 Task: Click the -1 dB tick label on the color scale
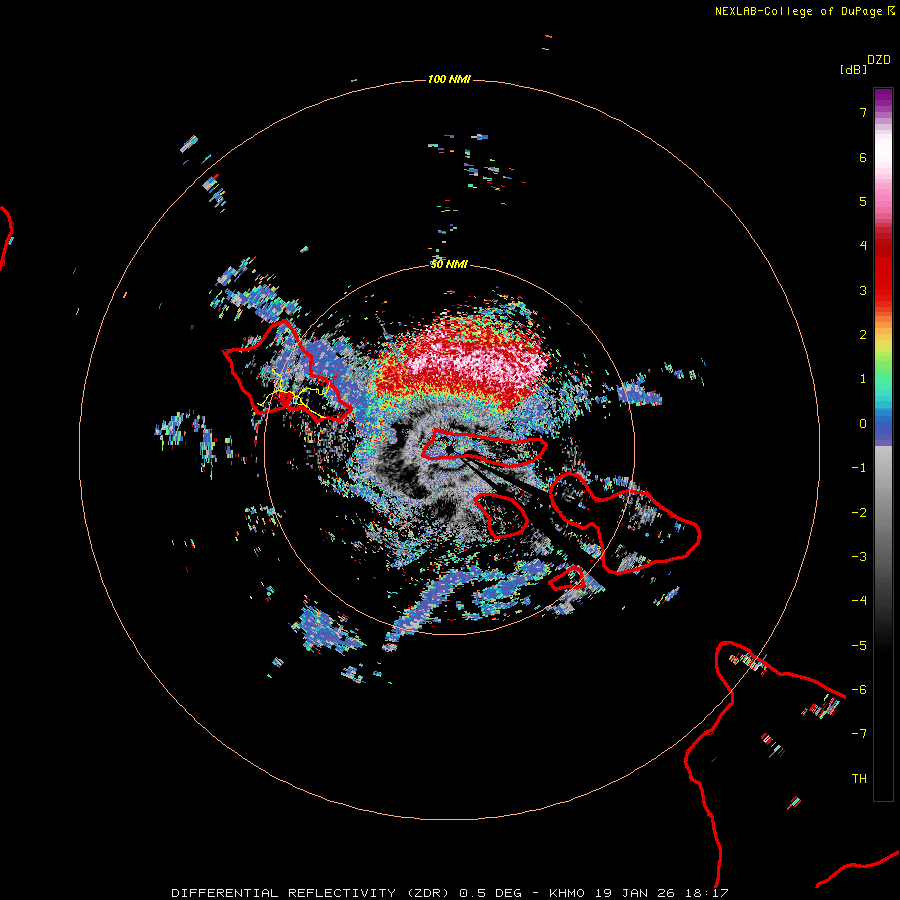coord(859,468)
